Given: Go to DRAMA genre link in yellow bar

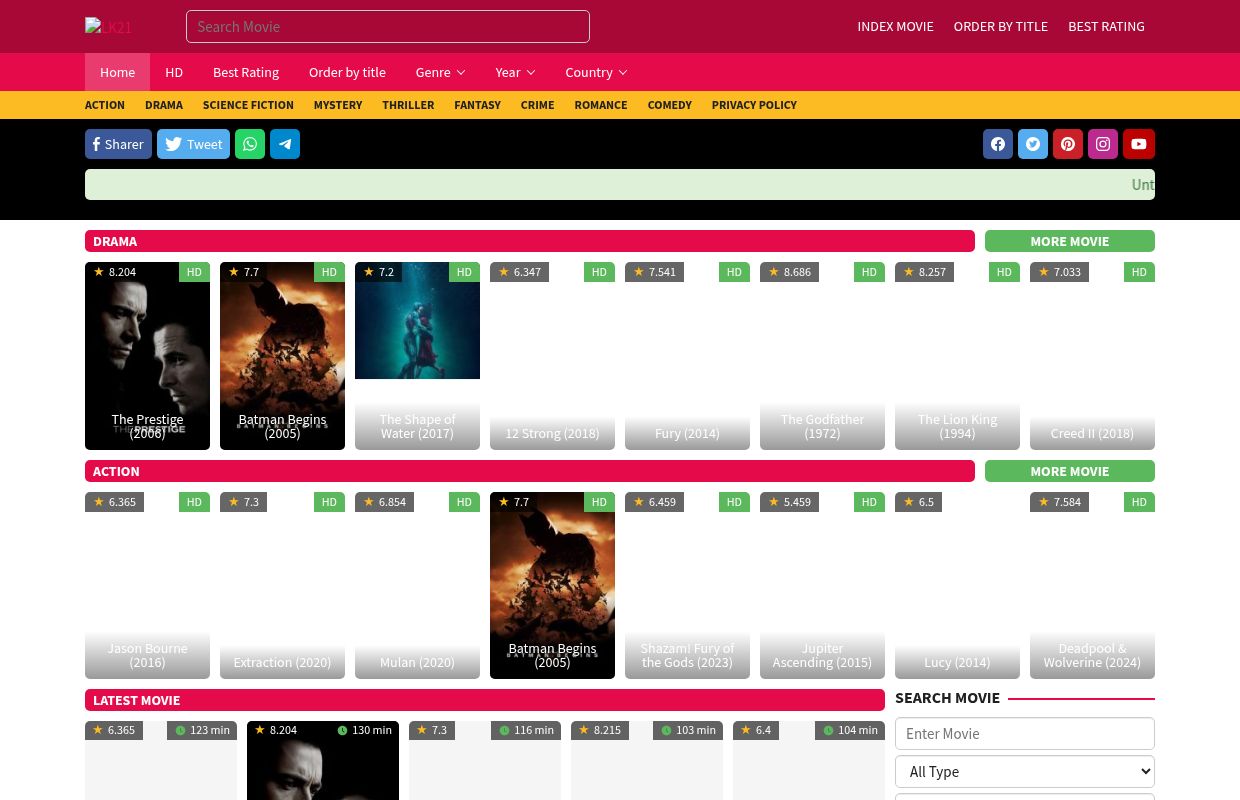Looking at the screenshot, I should pyautogui.click(x=164, y=105).
